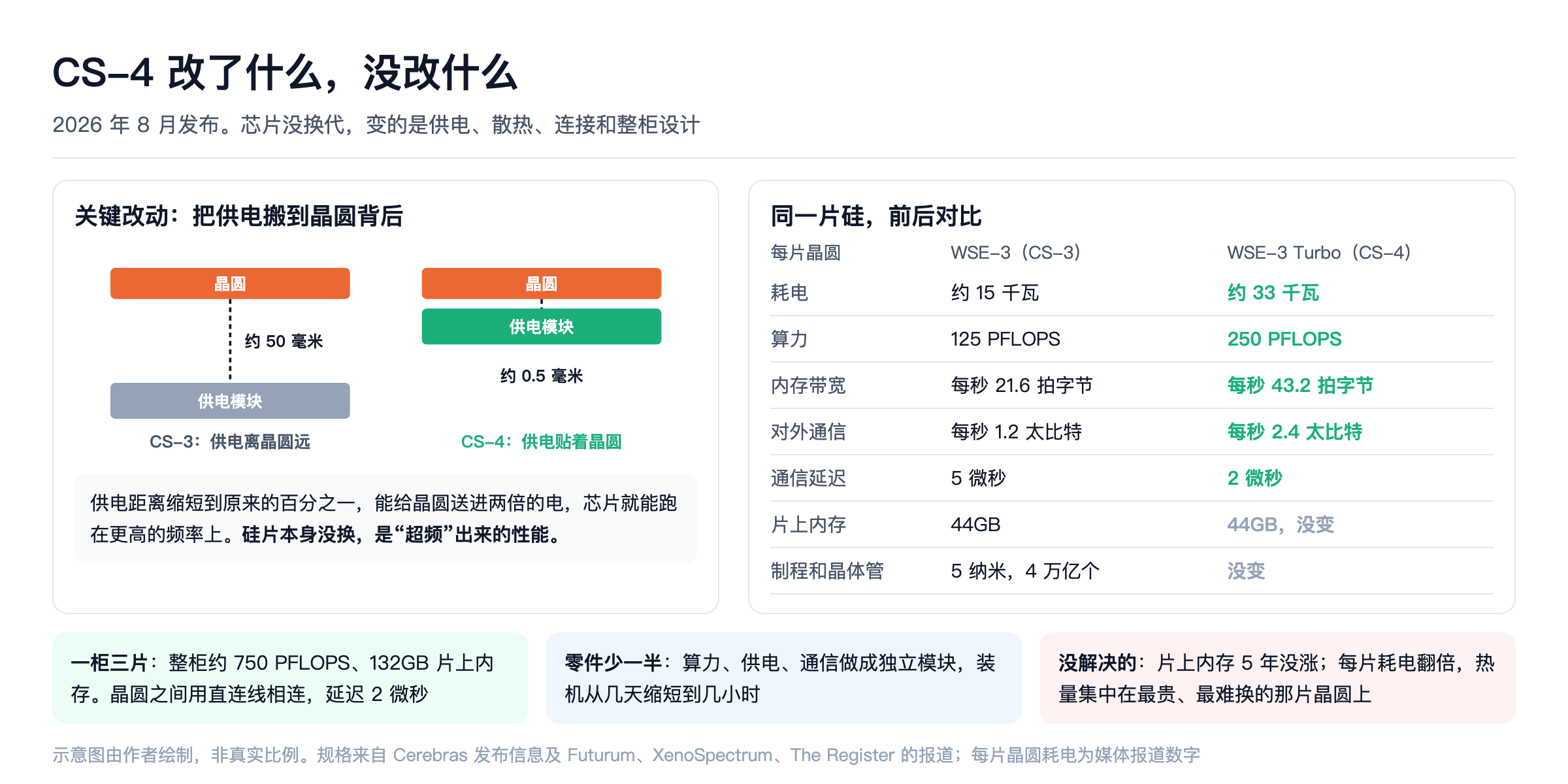Click caption 'CS-3：供电离晶圆远'
Viewport: 1568px width, 784px height.
(230, 442)
